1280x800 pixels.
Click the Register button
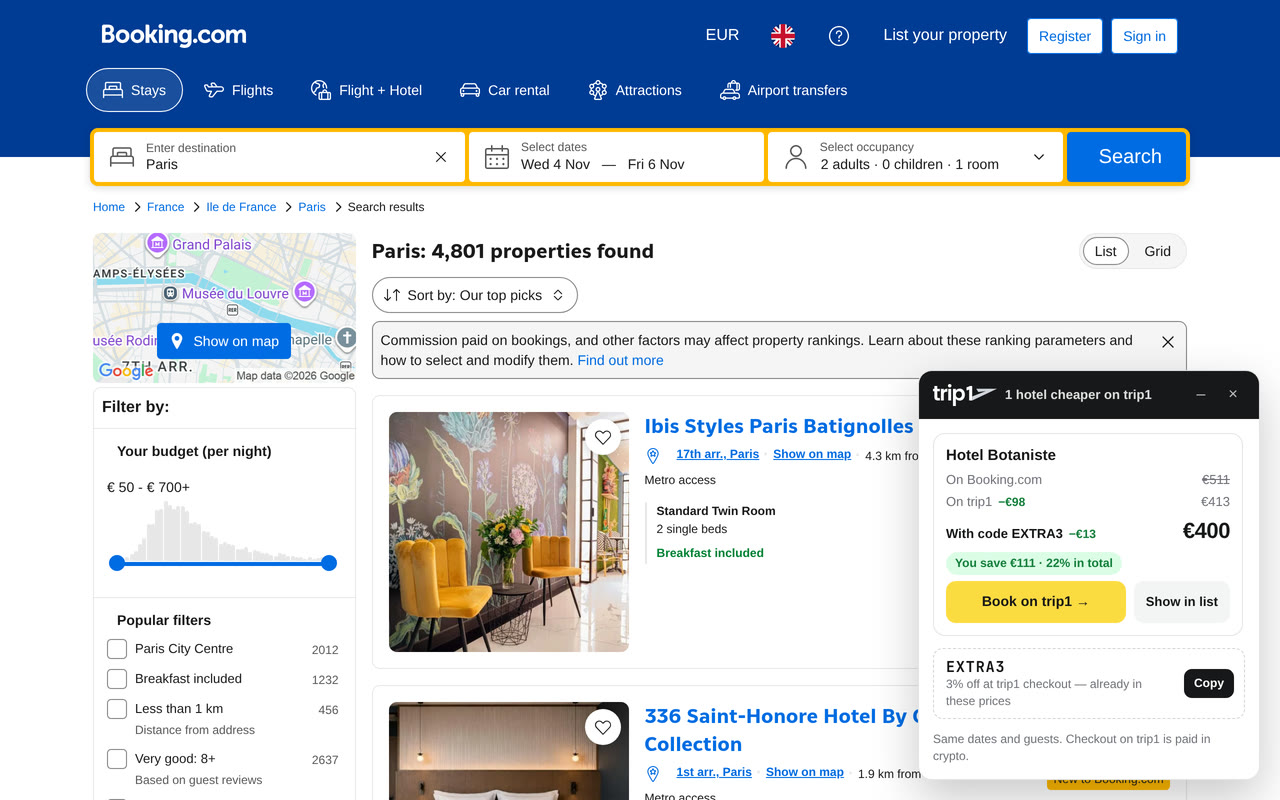[1065, 36]
